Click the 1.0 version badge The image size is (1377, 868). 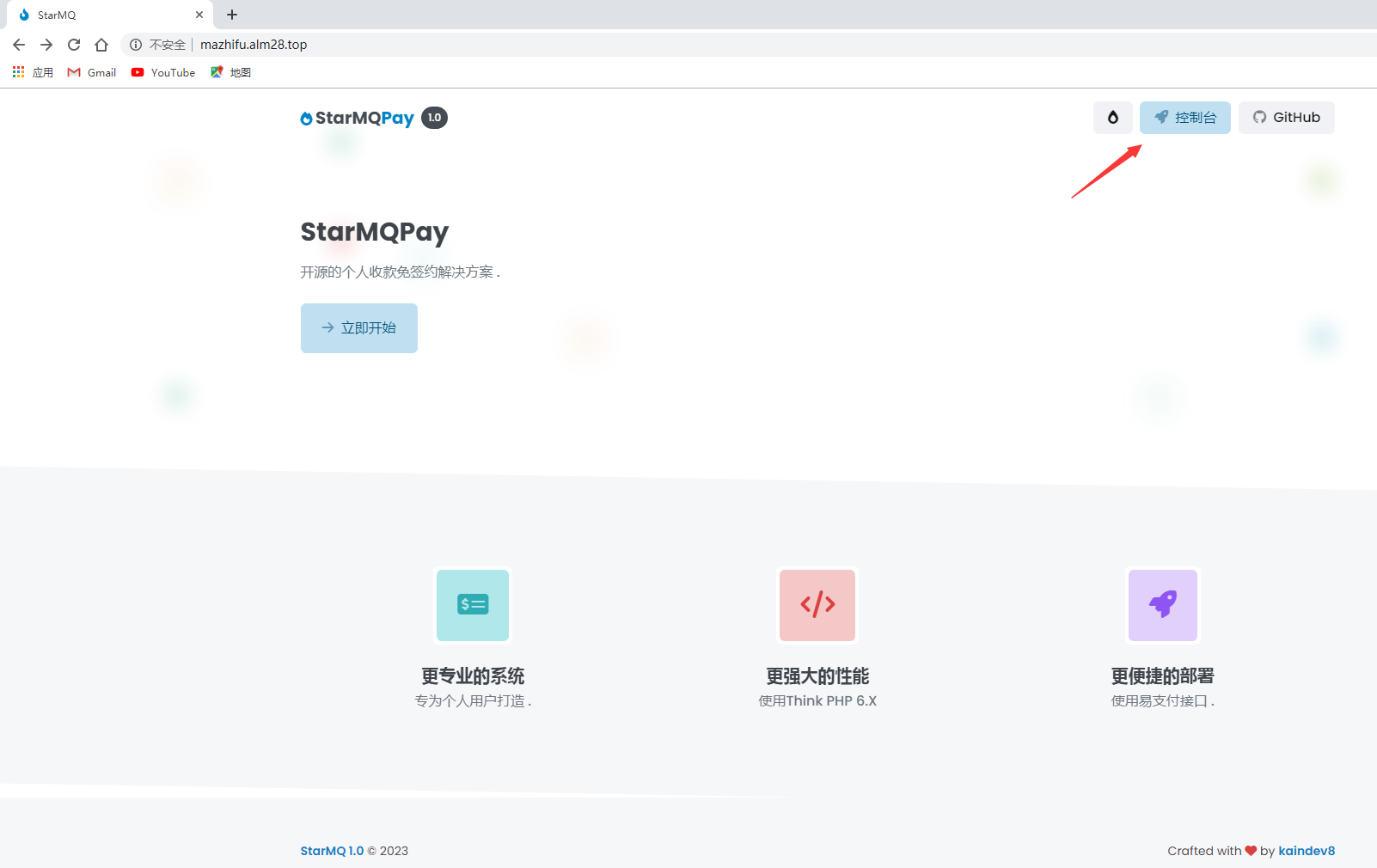pos(434,118)
